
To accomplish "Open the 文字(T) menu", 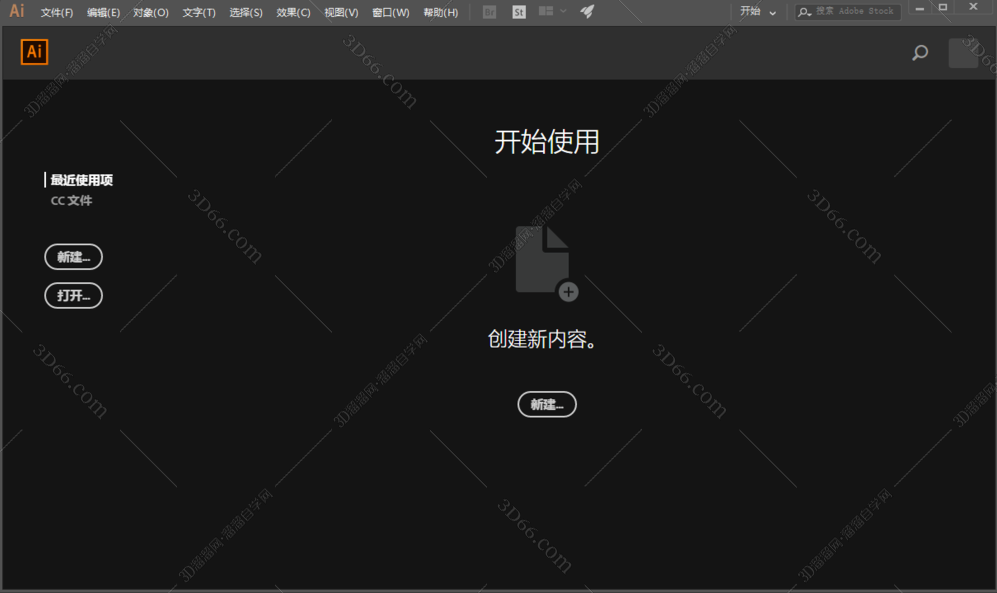I will point(198,12).
